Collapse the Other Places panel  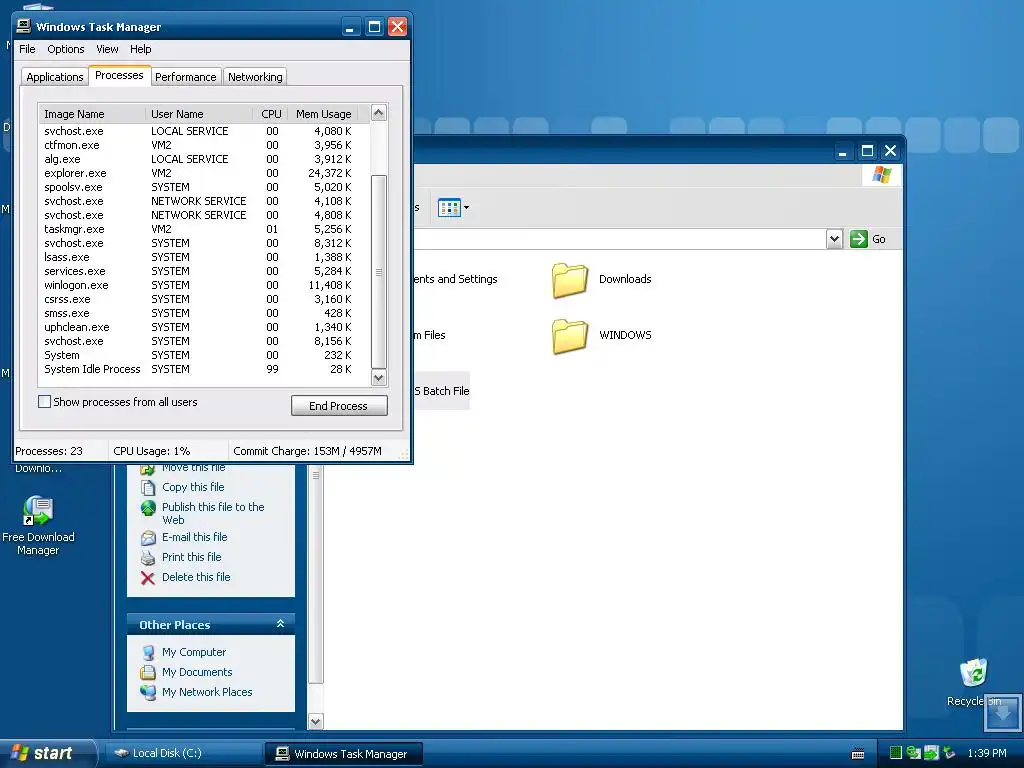[280, 624]
